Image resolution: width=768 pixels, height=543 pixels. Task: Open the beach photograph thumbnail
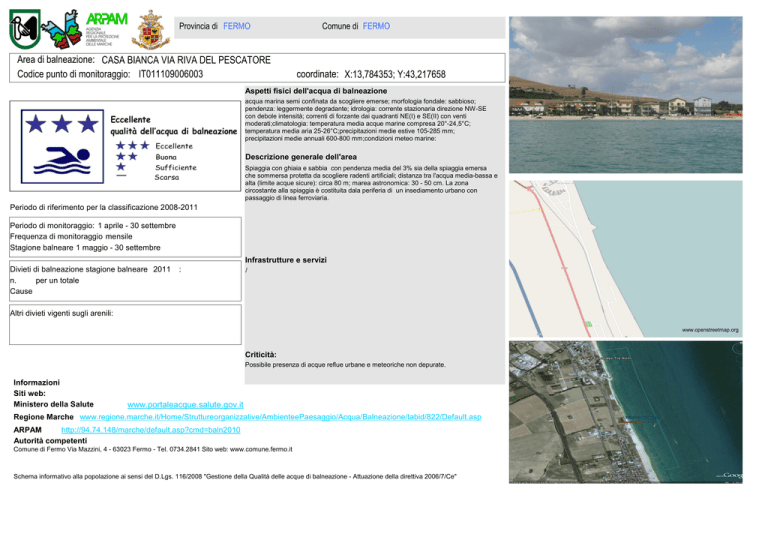pos(625,94)
